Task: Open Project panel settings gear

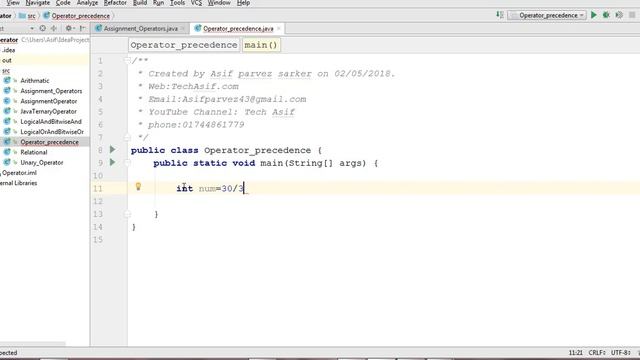Action: pos(69,28)
